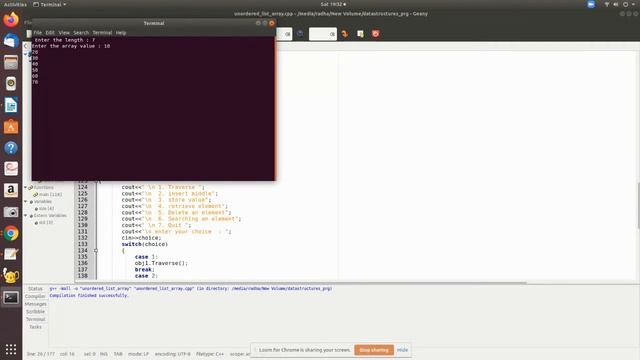The height and width of the screenshot is (360, 640).
Task: Open the Terminal menu in Terminal window
Action: [x=102, y=33]
